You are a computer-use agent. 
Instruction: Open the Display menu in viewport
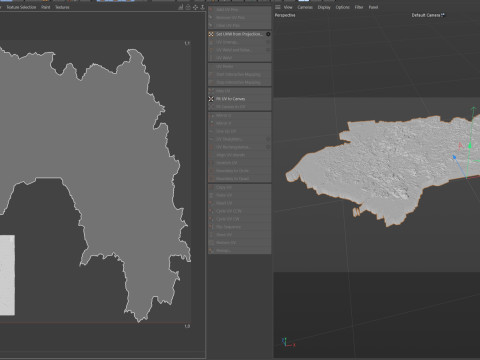[324, 7]
